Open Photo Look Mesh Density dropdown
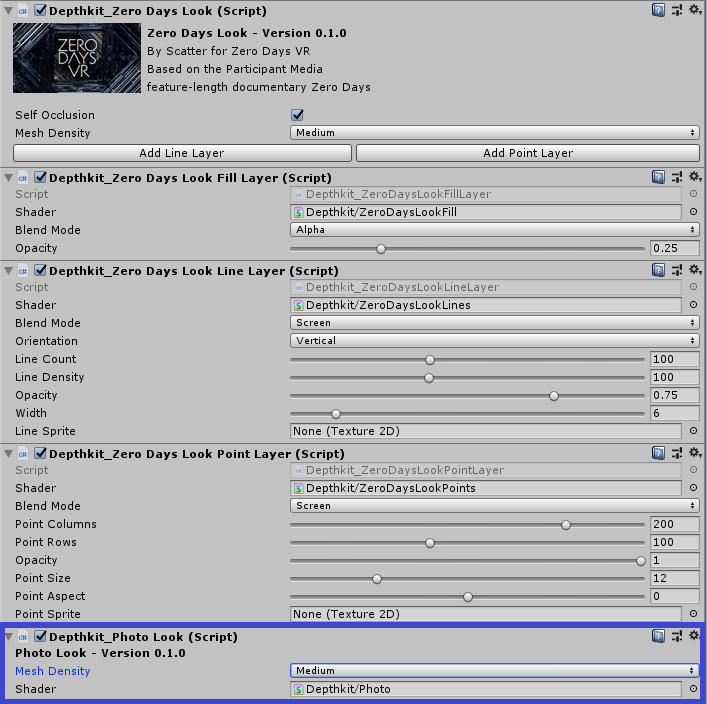Viewport: 707px width, 704px height. click(x=495, y=671)
